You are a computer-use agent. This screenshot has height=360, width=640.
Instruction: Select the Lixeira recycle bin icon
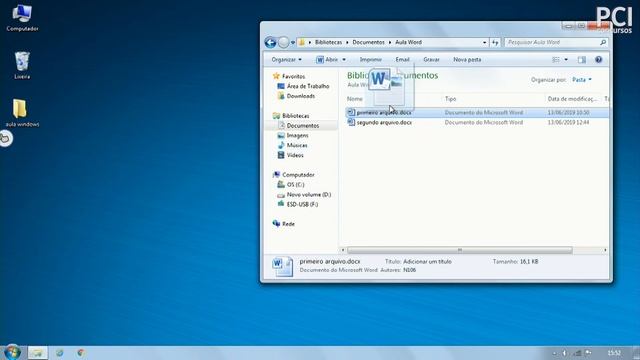pos(22,65)
